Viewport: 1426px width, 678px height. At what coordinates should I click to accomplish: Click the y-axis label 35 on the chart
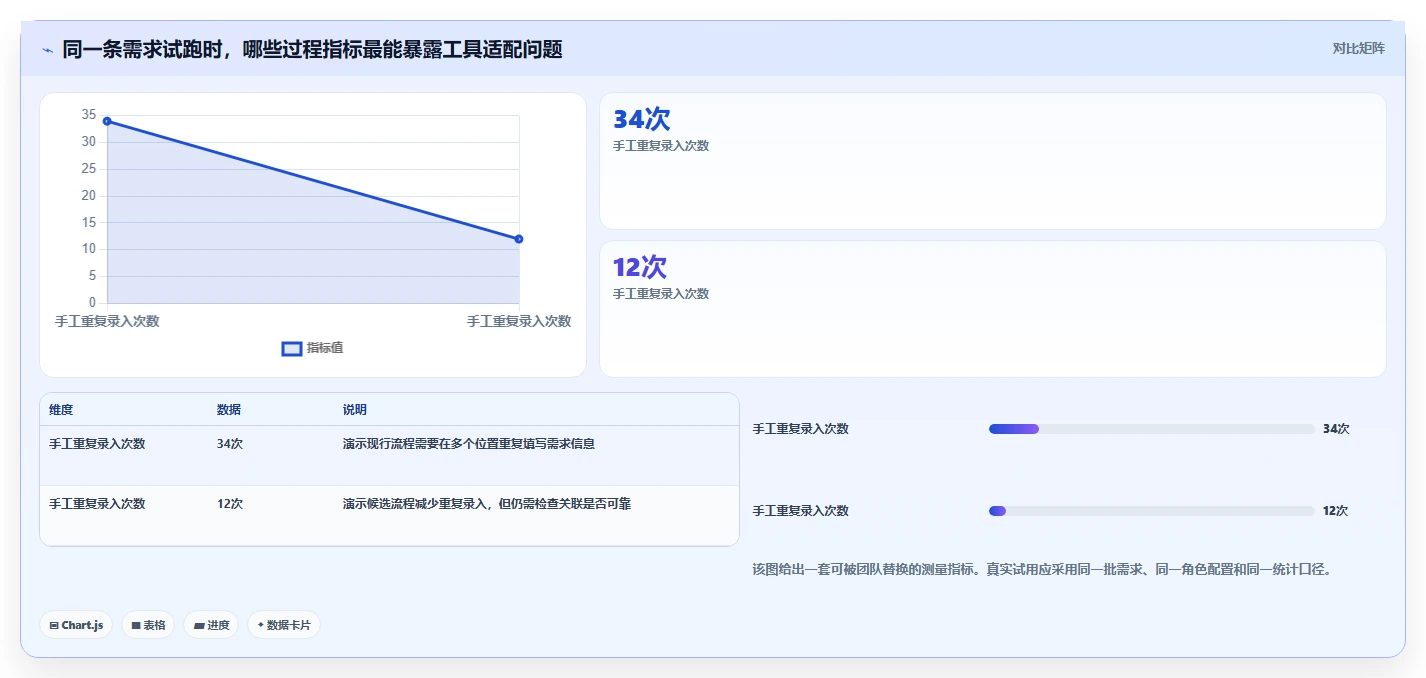pos(89,115)
